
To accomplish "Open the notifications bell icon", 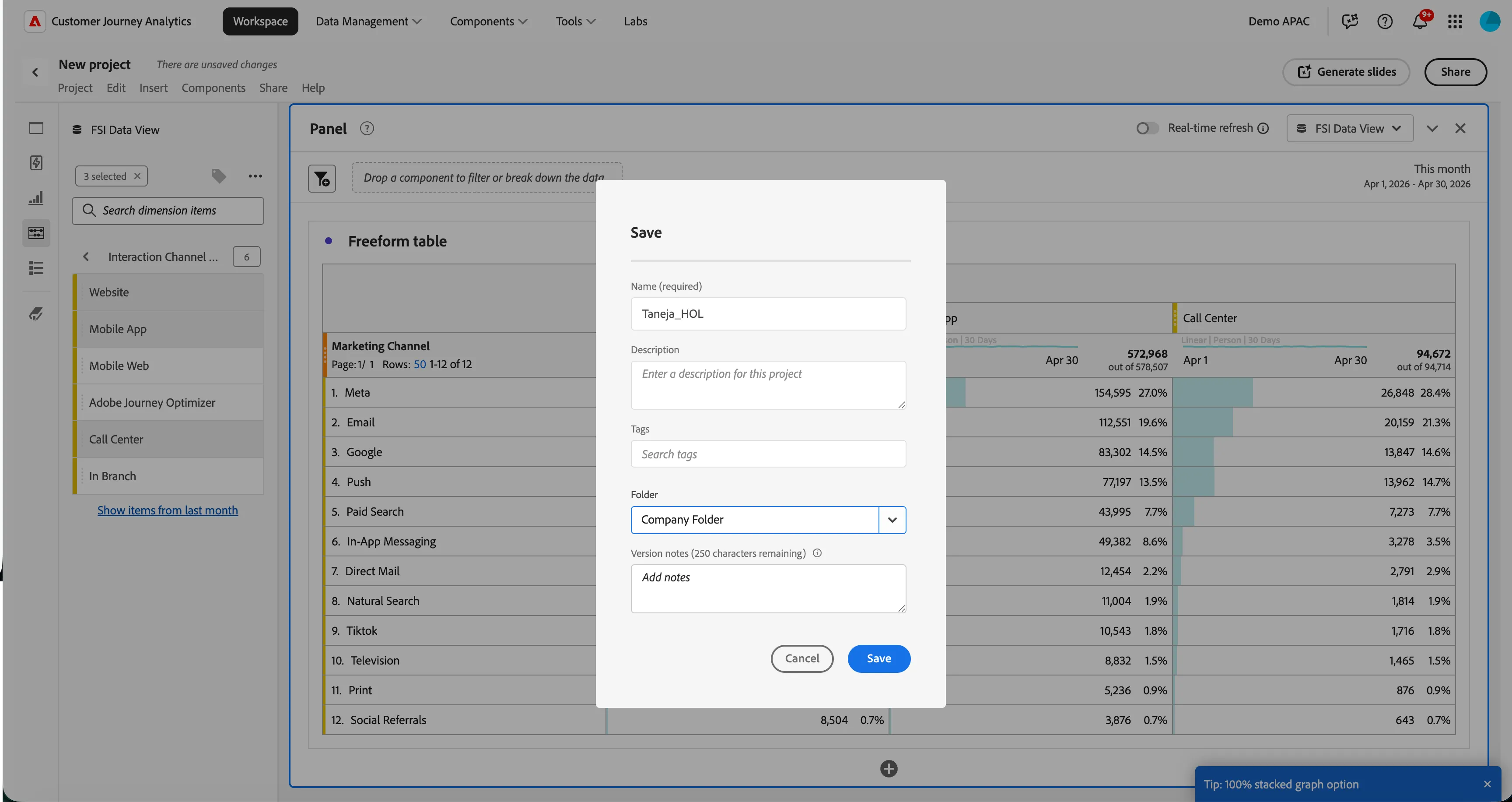I will [1420, 22].
